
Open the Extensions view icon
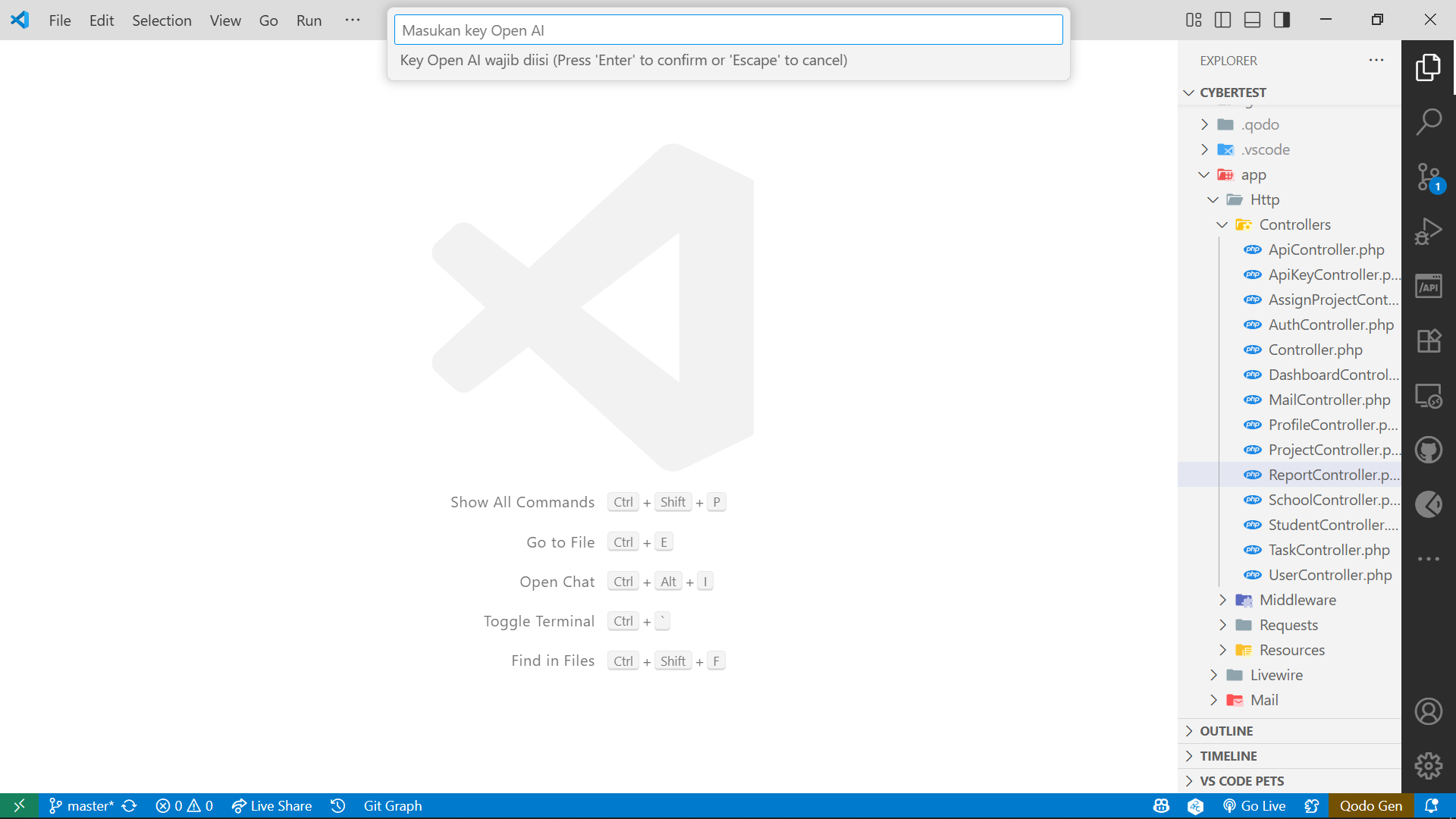point(1429,340)
